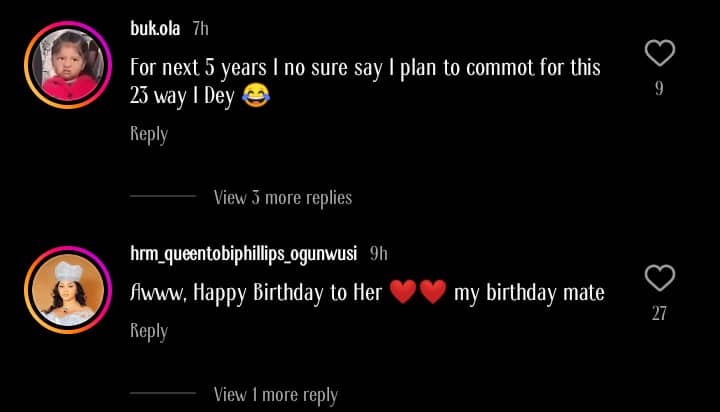720x412 pixels.
Task: Click the line beside View 3 more replies
Action: click(x=163, y=196)
